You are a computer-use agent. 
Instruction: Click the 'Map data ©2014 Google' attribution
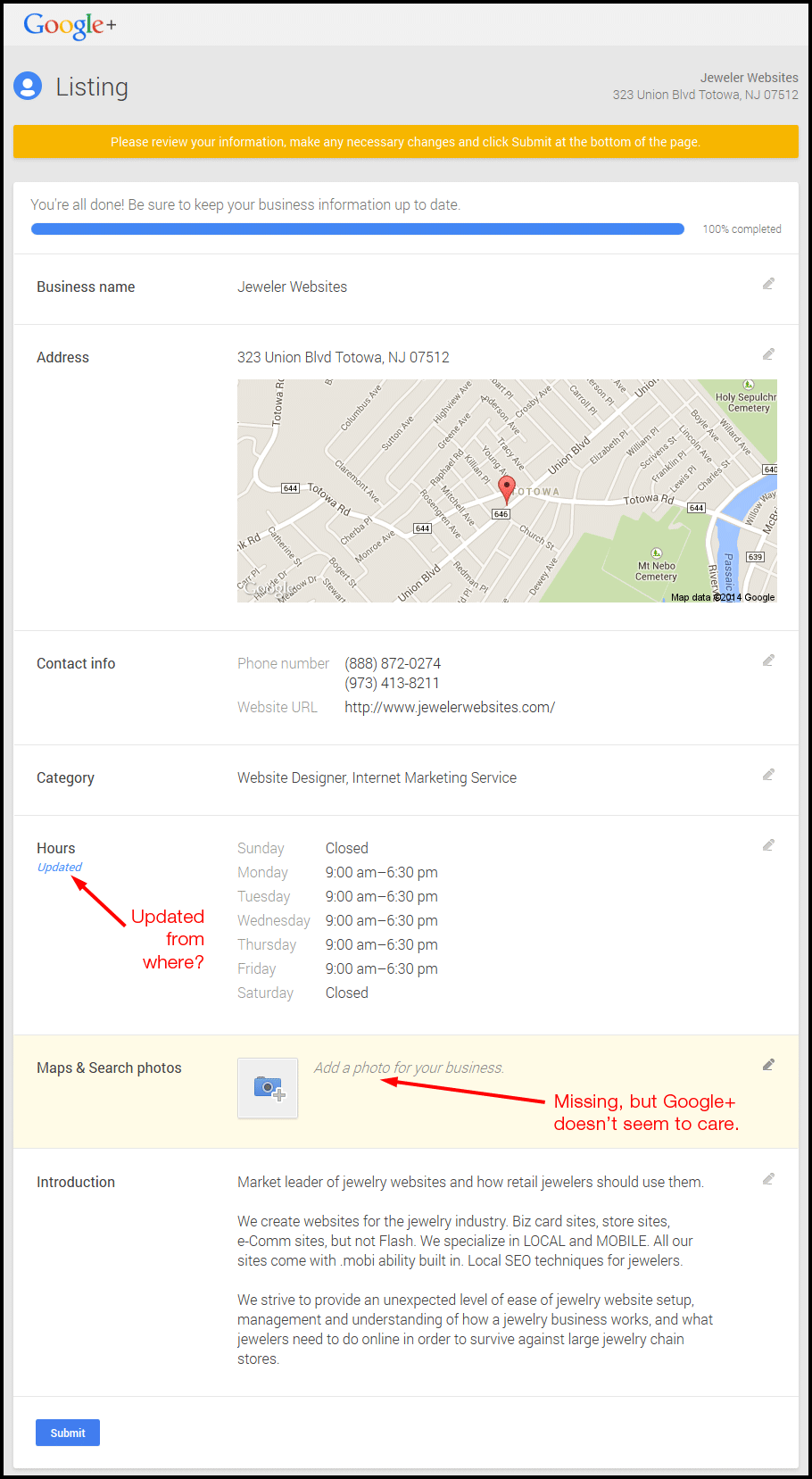pyautogui.click(x=723, y=597)
